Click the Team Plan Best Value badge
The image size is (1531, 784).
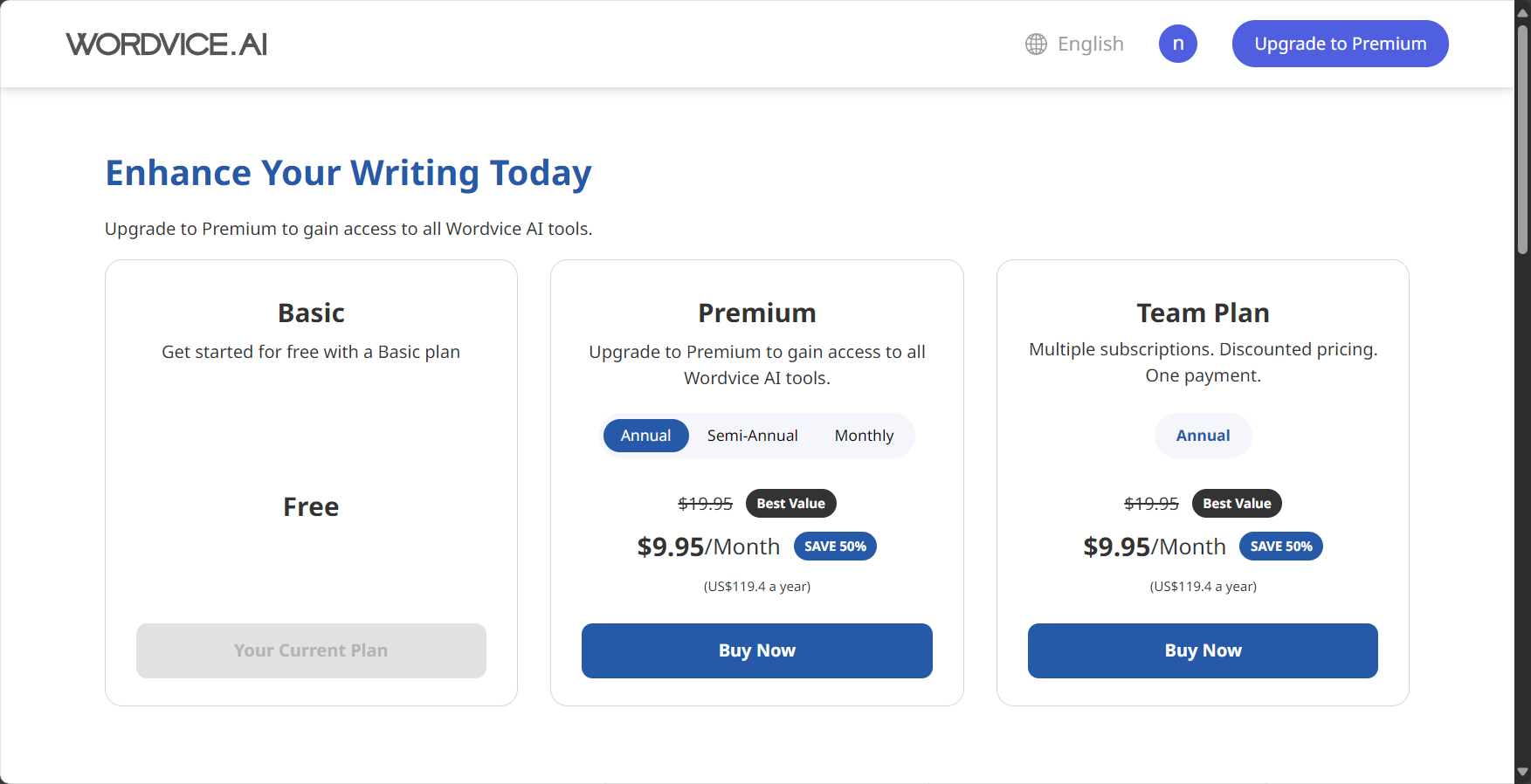click(x=1237, y=504)
